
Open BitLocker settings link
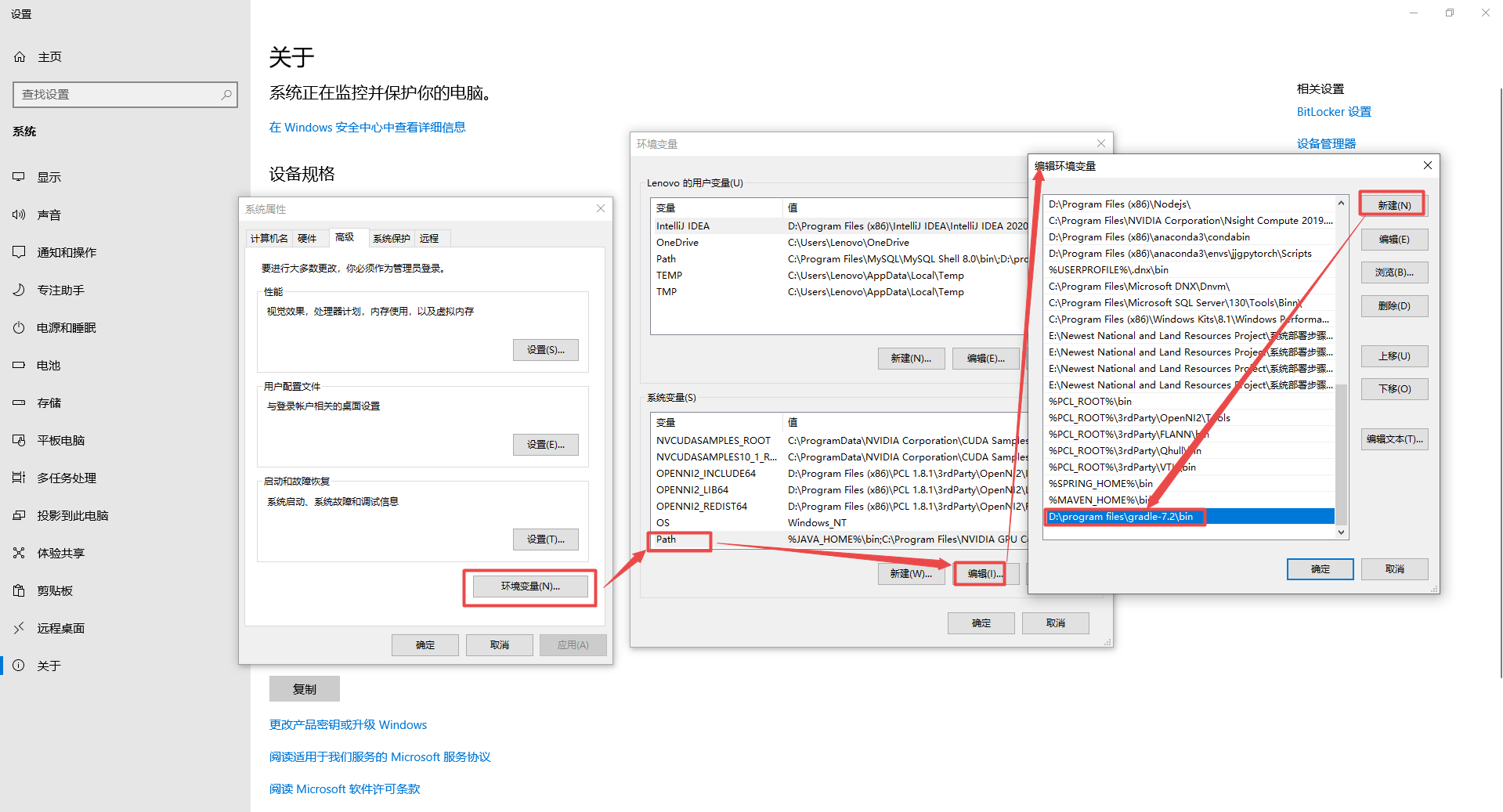1334,112
